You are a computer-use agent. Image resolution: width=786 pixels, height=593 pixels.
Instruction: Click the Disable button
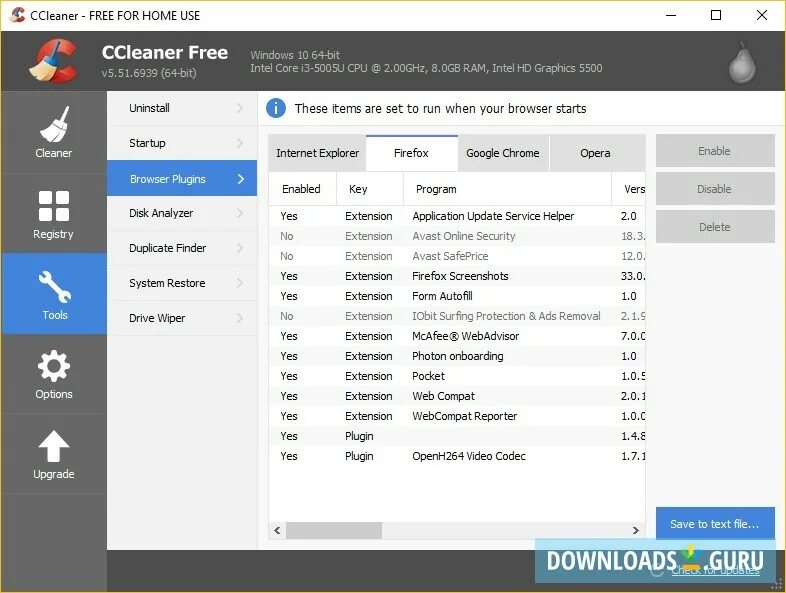pos(715,189)
